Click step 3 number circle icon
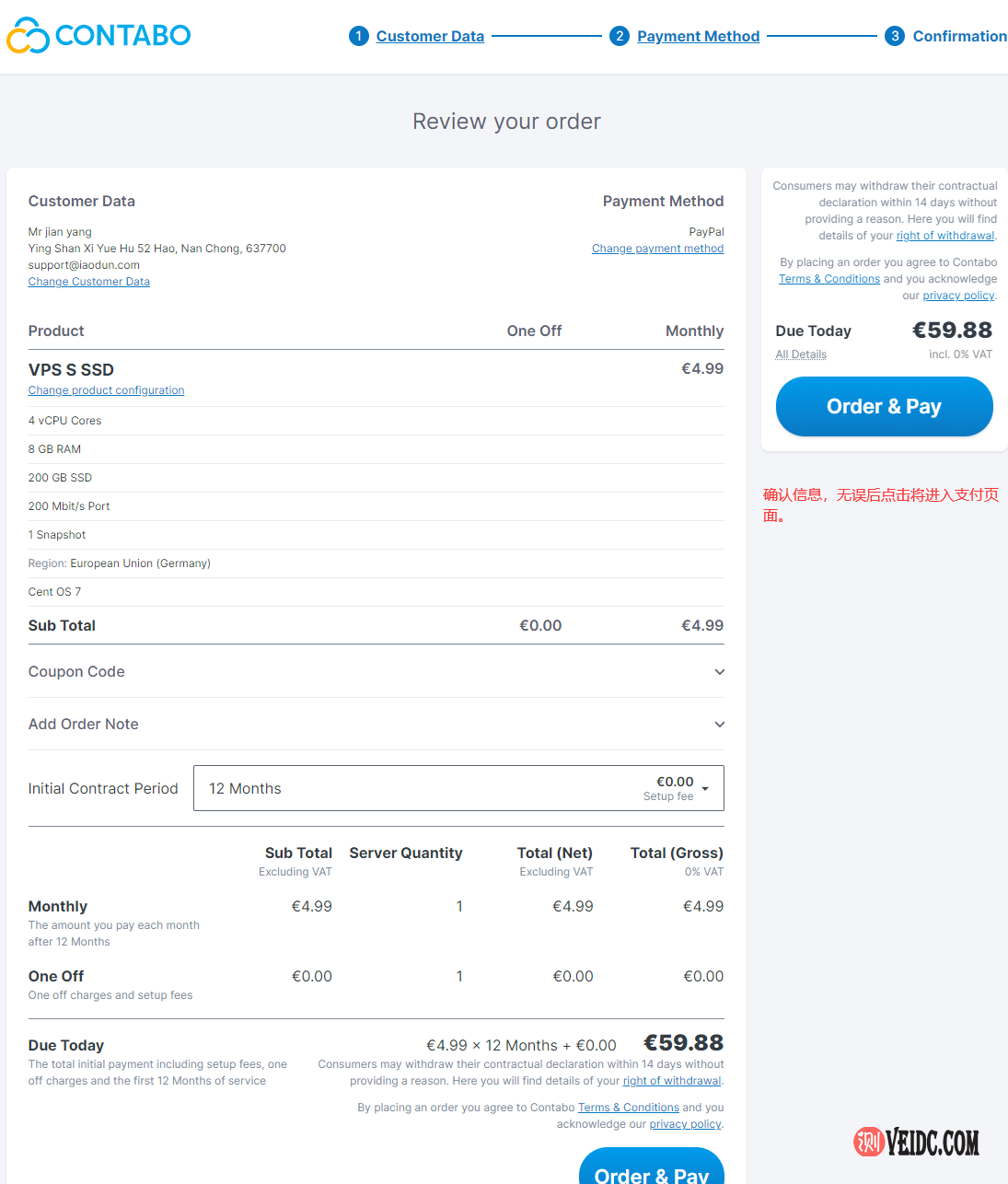The width and height of the screenshot is (1008, 1184). tap(894, 36)
